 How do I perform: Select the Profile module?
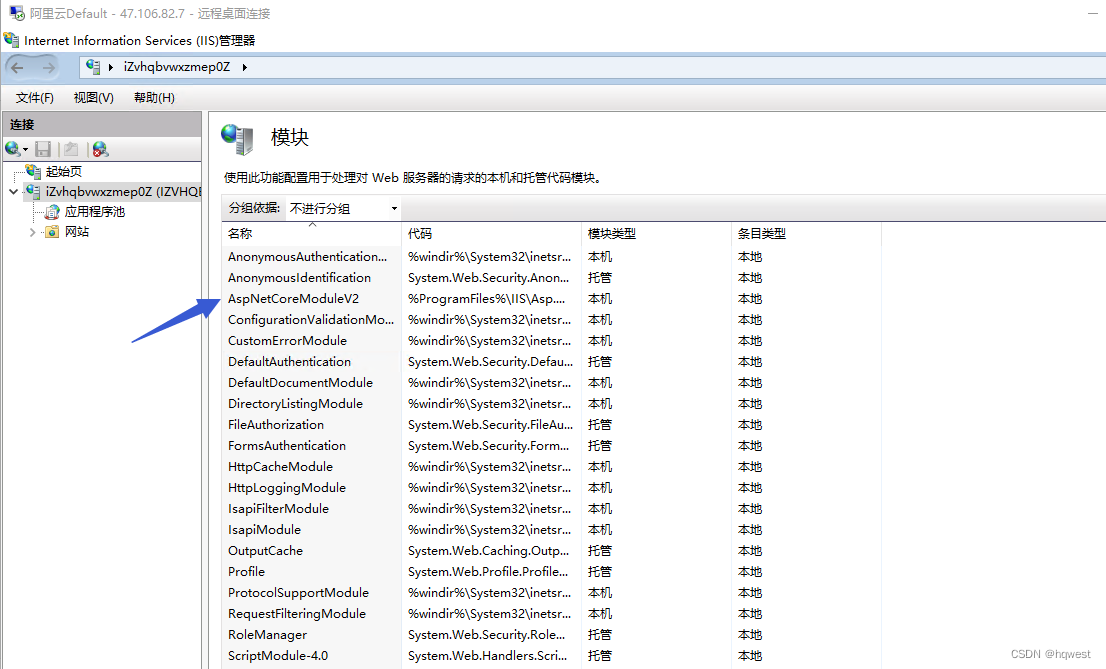pos(246,572)
